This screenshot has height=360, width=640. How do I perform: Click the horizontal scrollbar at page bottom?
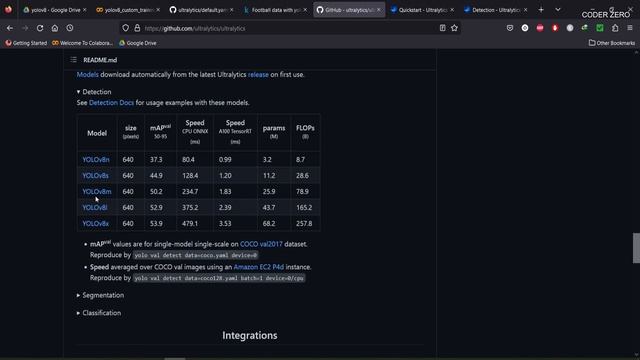(175, 358)
